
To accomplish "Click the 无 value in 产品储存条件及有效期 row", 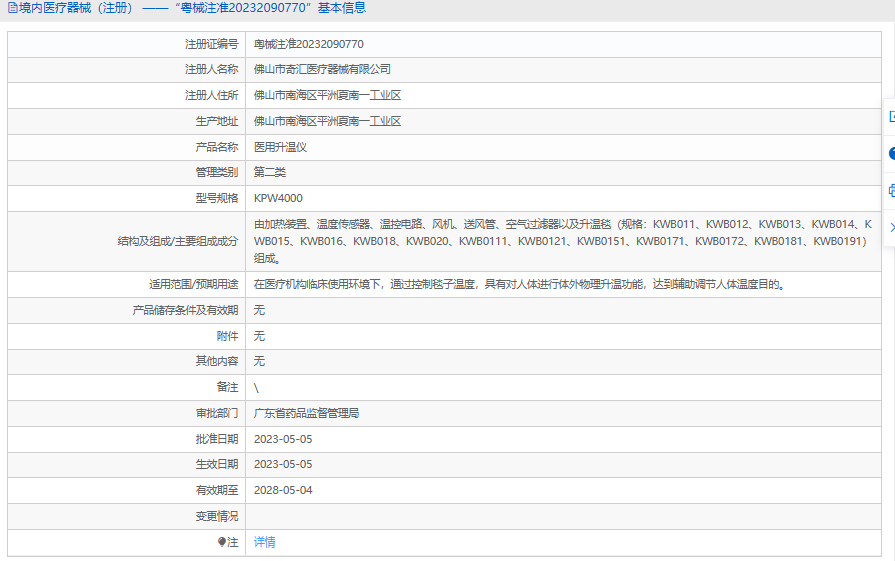I will pyautogui.click(x=259, y=310).
